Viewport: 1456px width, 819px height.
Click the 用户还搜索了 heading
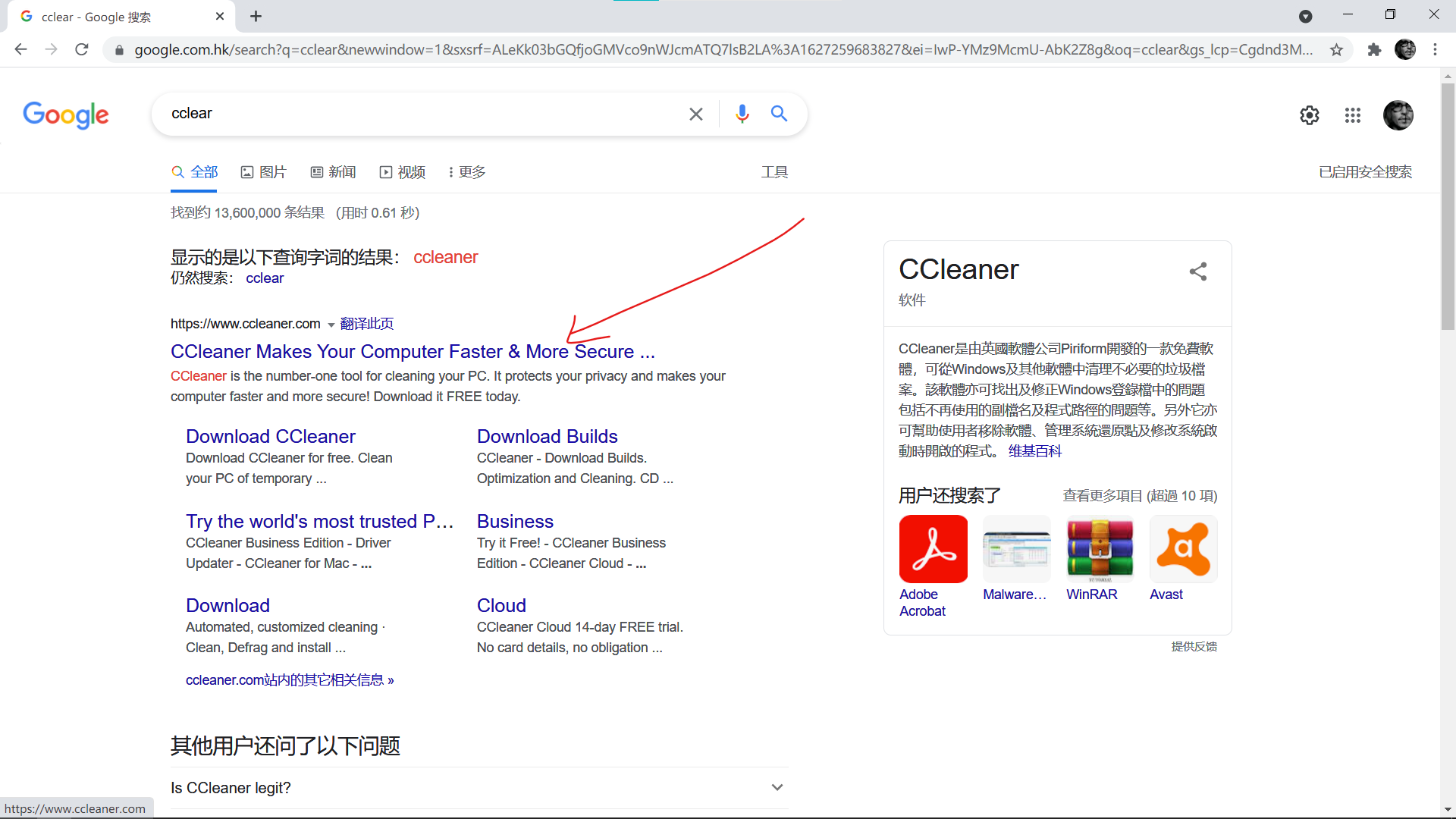[x=949, y=496]
